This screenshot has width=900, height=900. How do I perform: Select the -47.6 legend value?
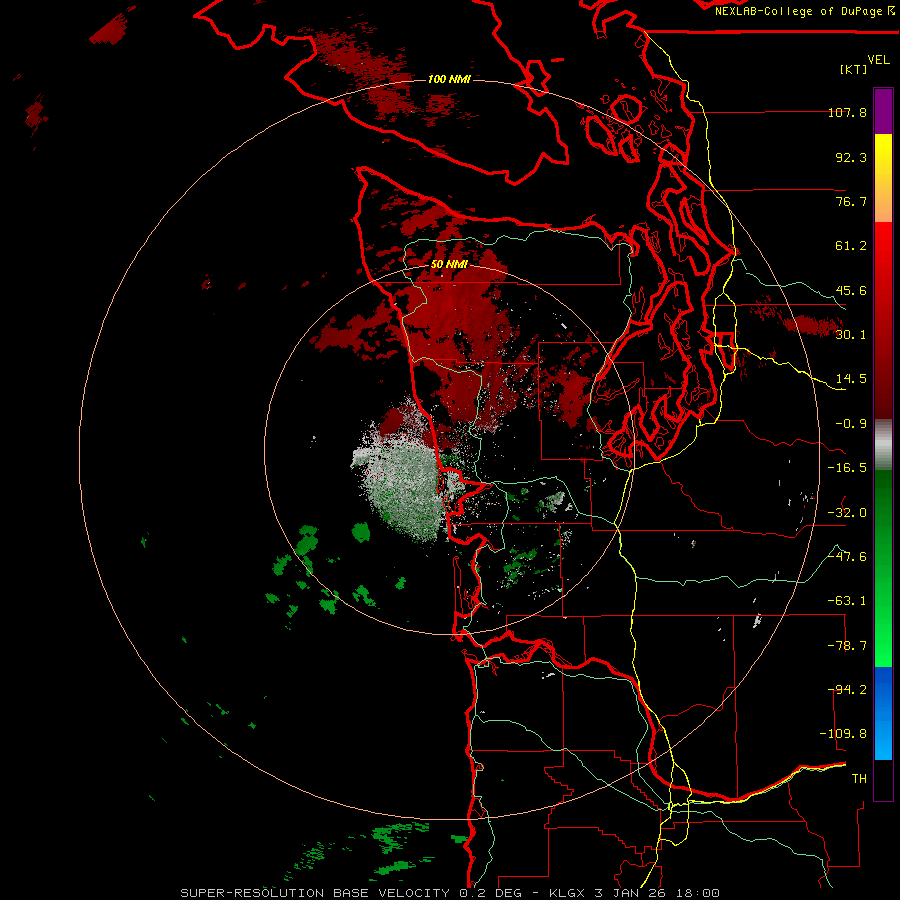click(847, 557)
